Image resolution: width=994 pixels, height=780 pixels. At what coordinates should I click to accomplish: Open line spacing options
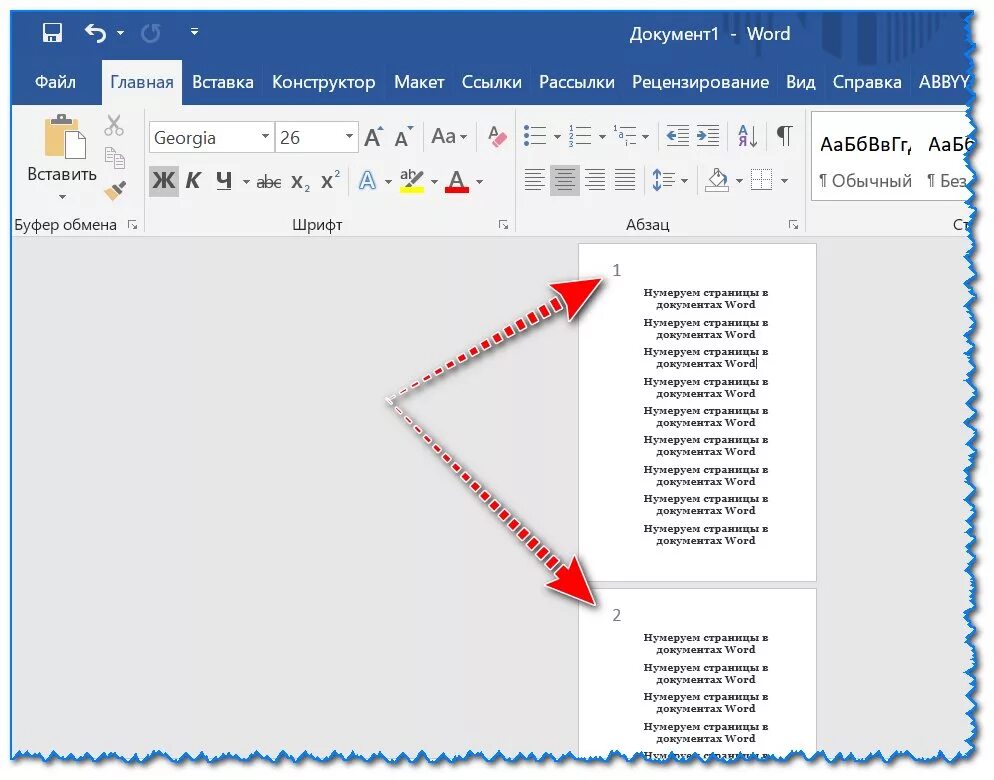[669, 181]
